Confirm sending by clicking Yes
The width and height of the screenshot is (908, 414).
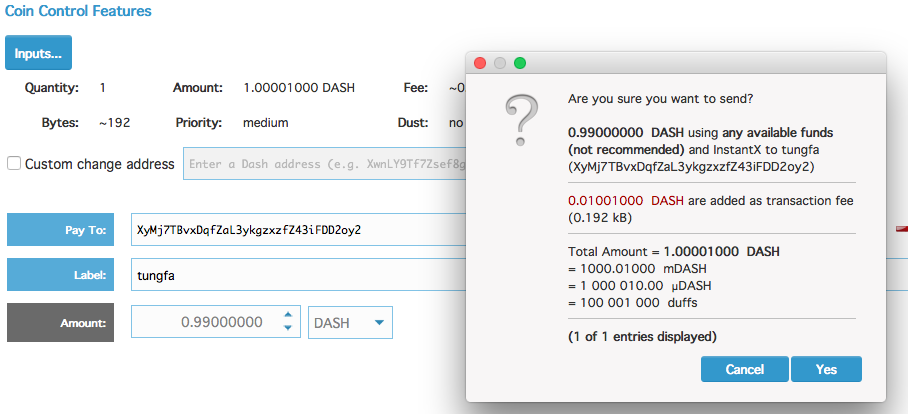(x=826, y=369)
